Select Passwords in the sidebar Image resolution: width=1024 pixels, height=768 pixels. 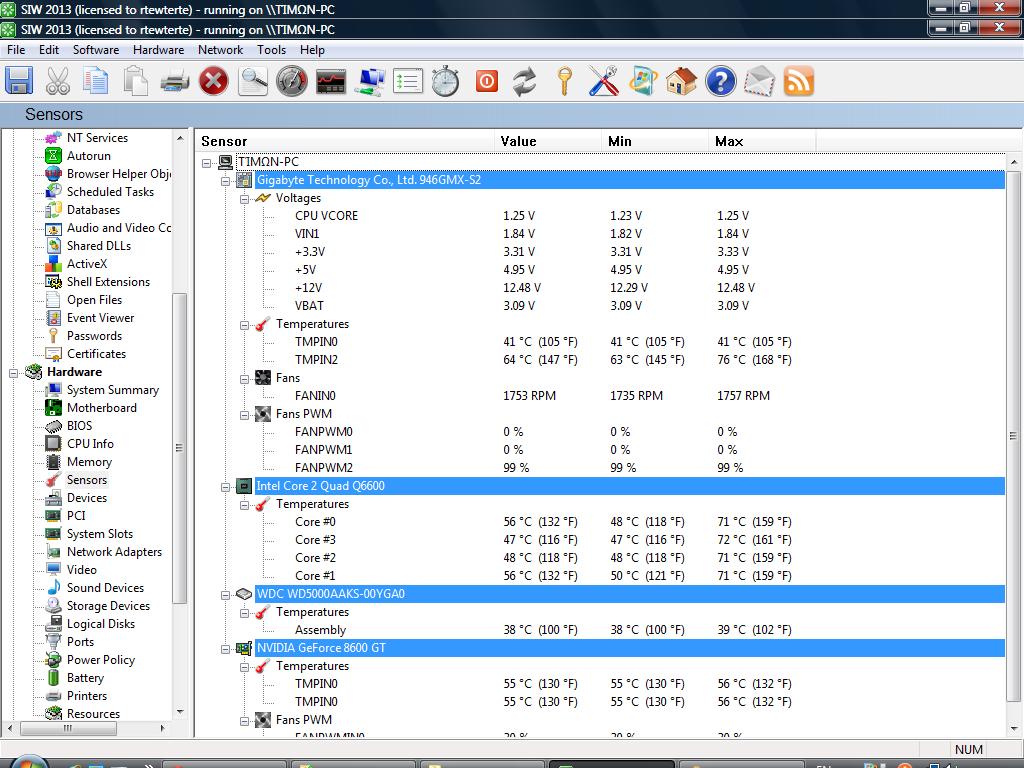click(x=94, y=336)
